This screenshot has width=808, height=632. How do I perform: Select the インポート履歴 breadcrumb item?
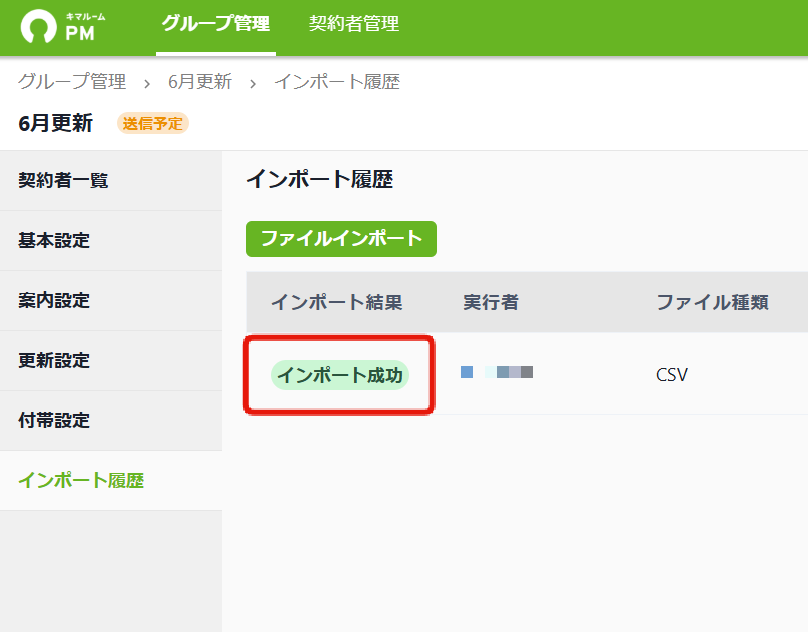(337, 81)
